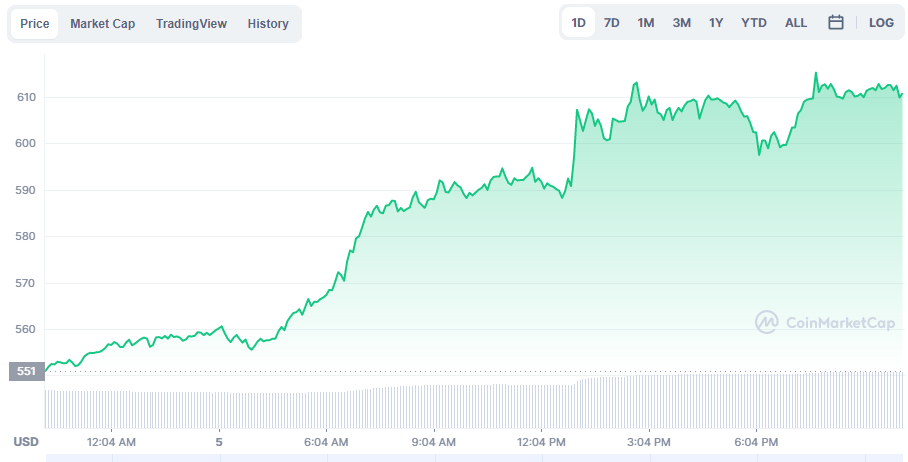Switch to the Market Cap tab
The image size is (908, 462).
pyautogui.click(x=102, y=24)
